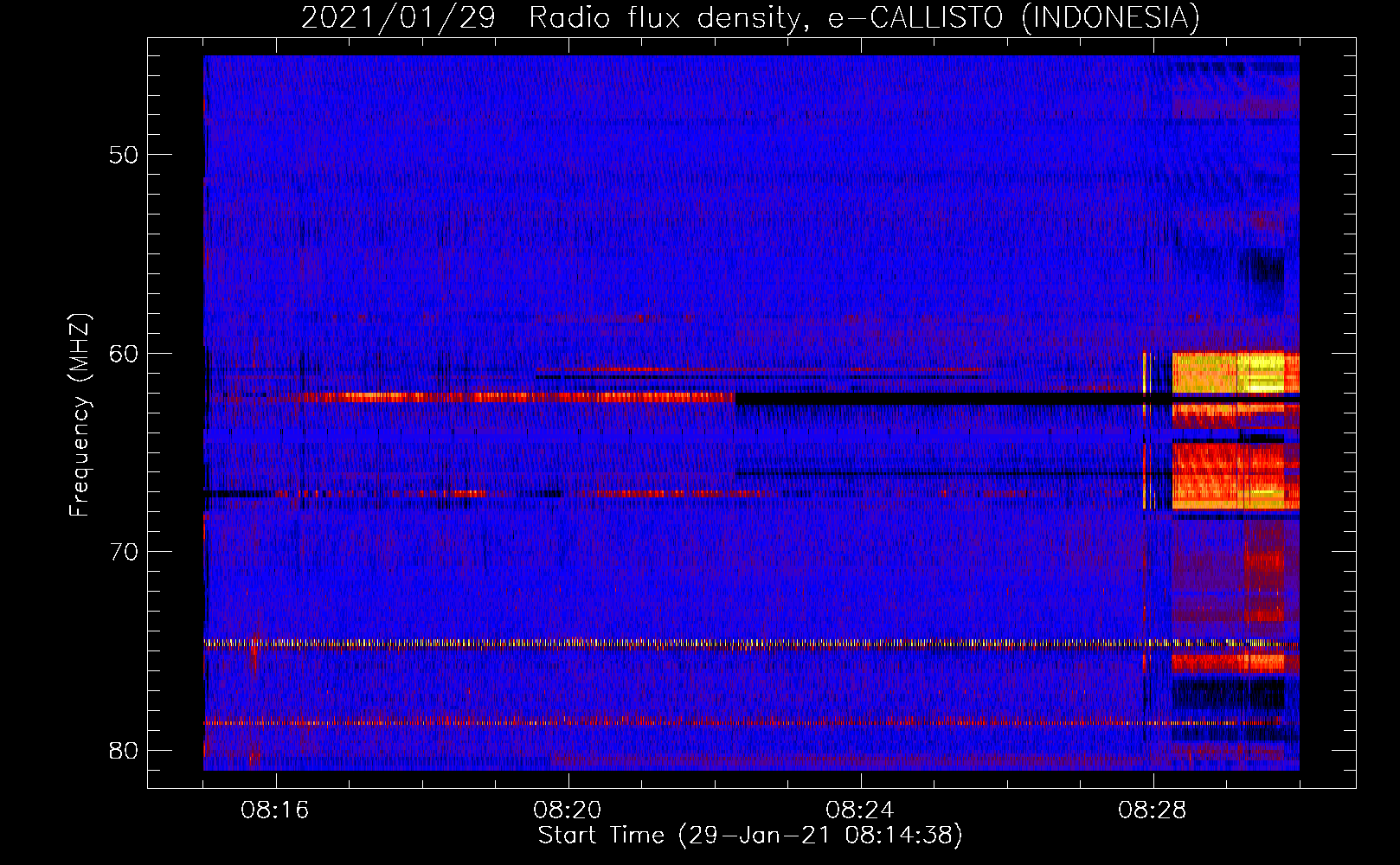The height and width of the screenshot is (865, 1400).
Task: Click the 50 frequency tick label
Action: click(124, 155)
